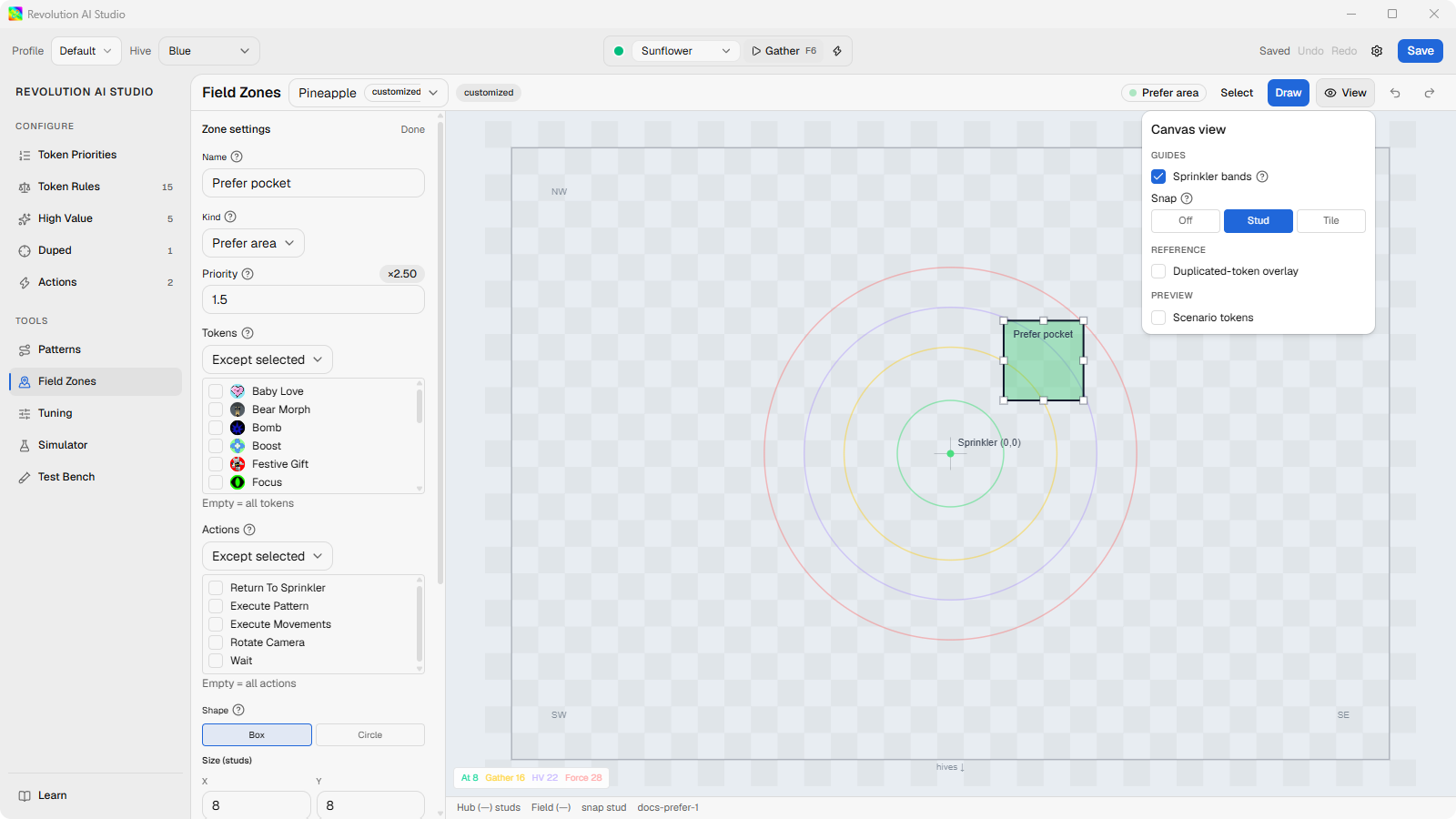Open Test Bench in sidebar
This screenshot has width=1456, height=819.
pos(96,477)
